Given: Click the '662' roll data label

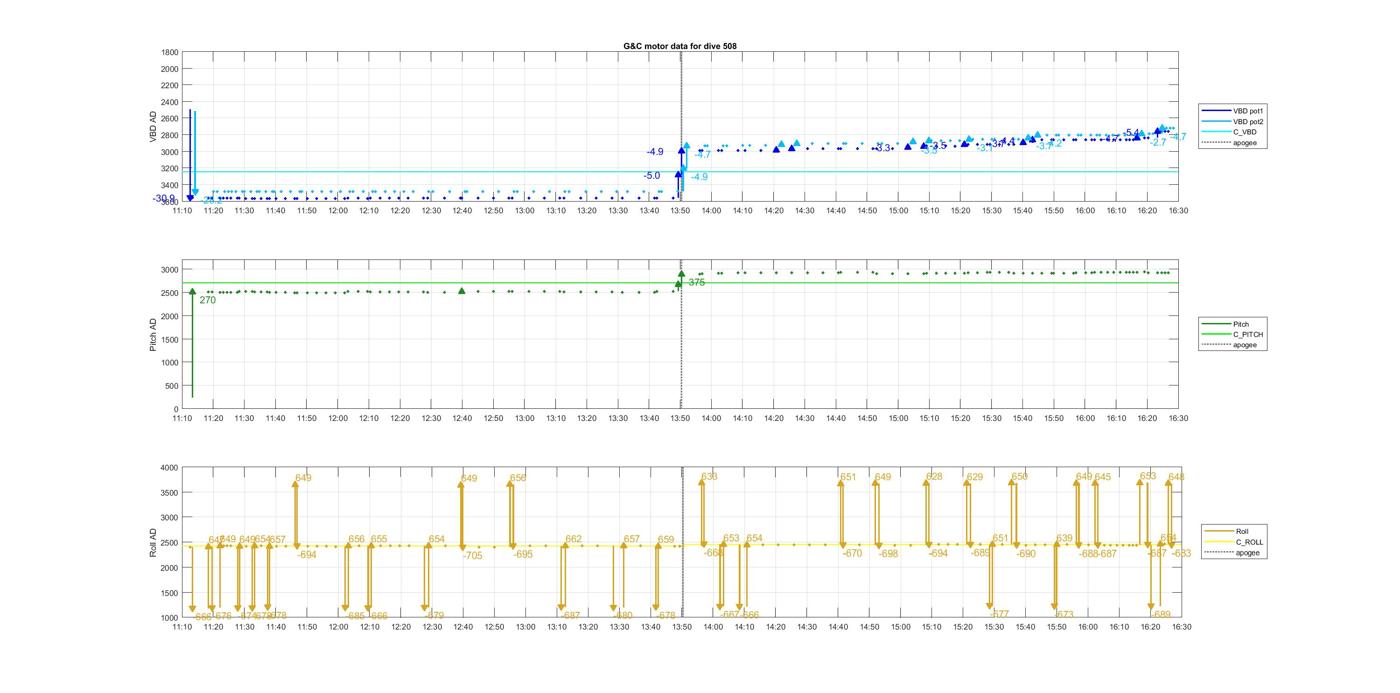Looking at the screenshot, I should (x=573, y=540).
